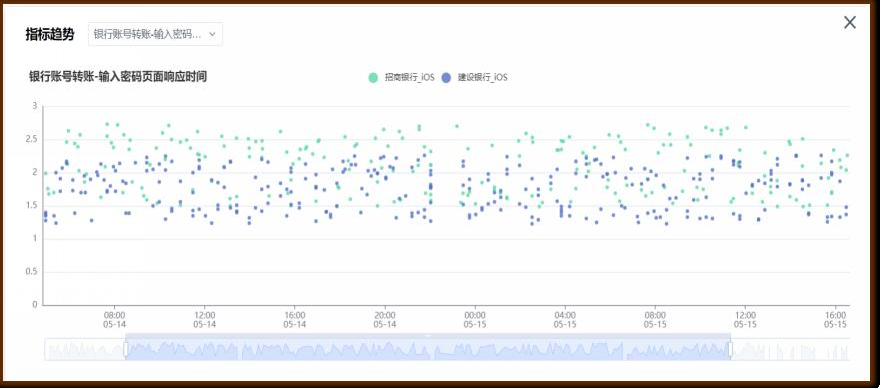Toggle the 招商银行_iOS legend series

(401, 78)
